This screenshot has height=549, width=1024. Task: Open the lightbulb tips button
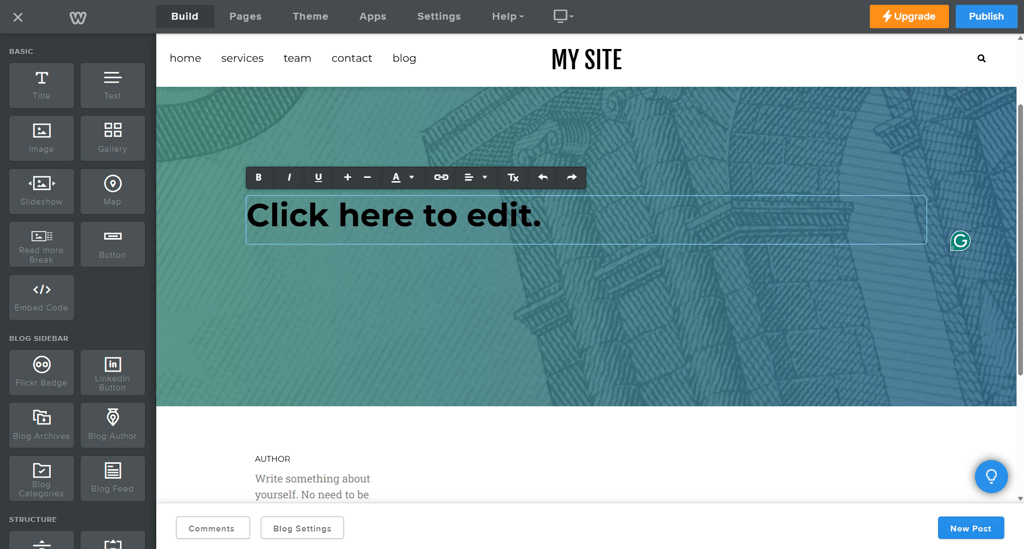(991, 477)
